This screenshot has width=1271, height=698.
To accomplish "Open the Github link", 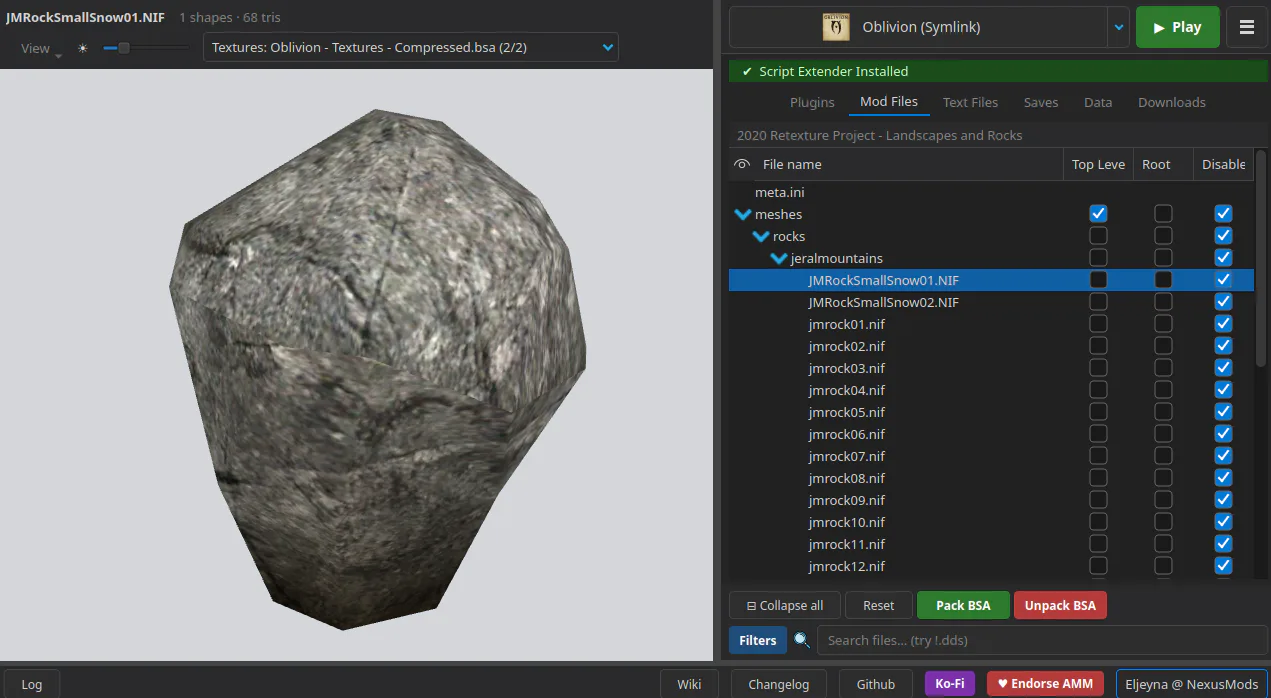I will [x=876, y=684].
